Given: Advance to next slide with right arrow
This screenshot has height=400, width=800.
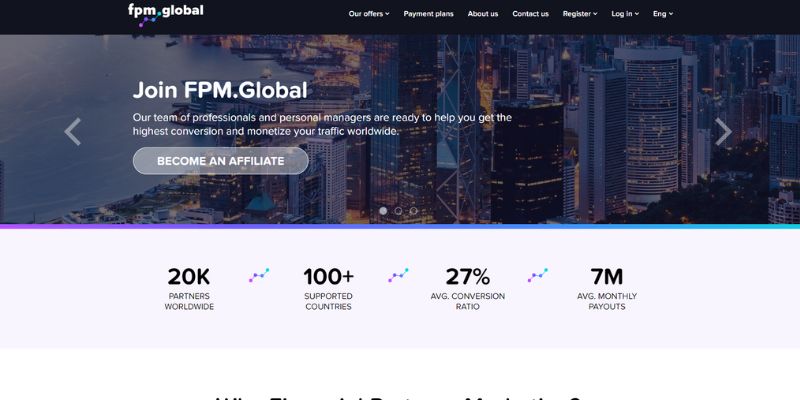Looking at the screenshot, I should point(723,132).
